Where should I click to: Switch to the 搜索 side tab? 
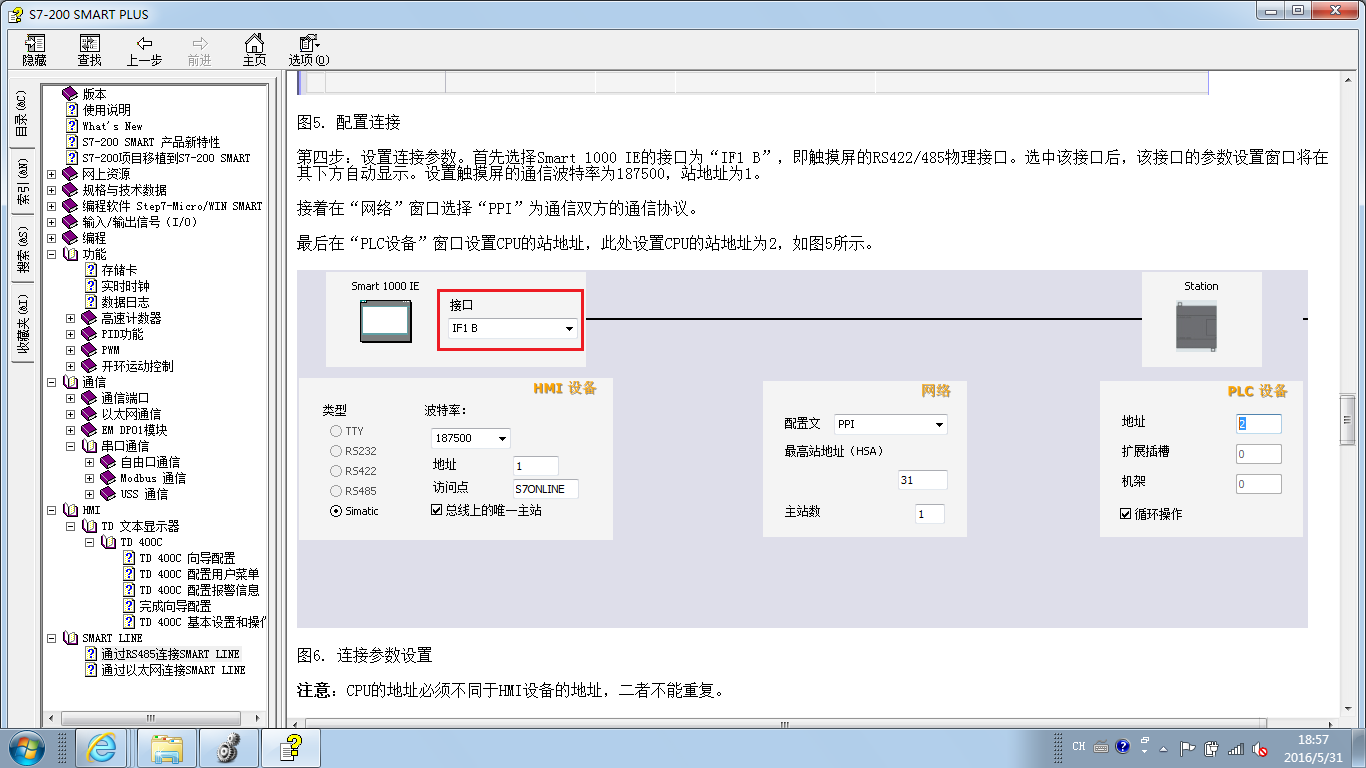pyautogui.click(x=21, y=249)
